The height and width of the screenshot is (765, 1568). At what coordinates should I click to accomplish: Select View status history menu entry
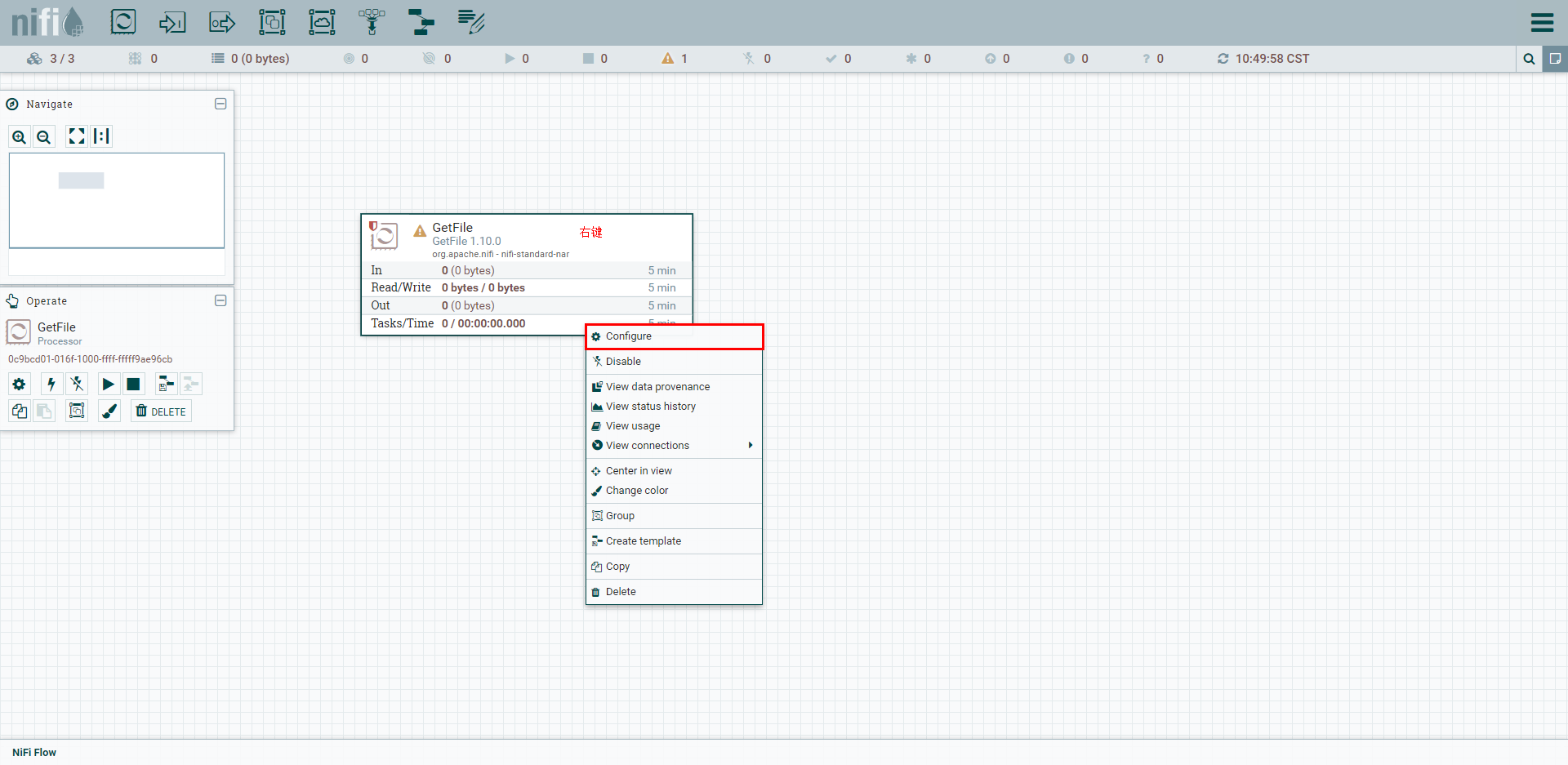(674, 407)
